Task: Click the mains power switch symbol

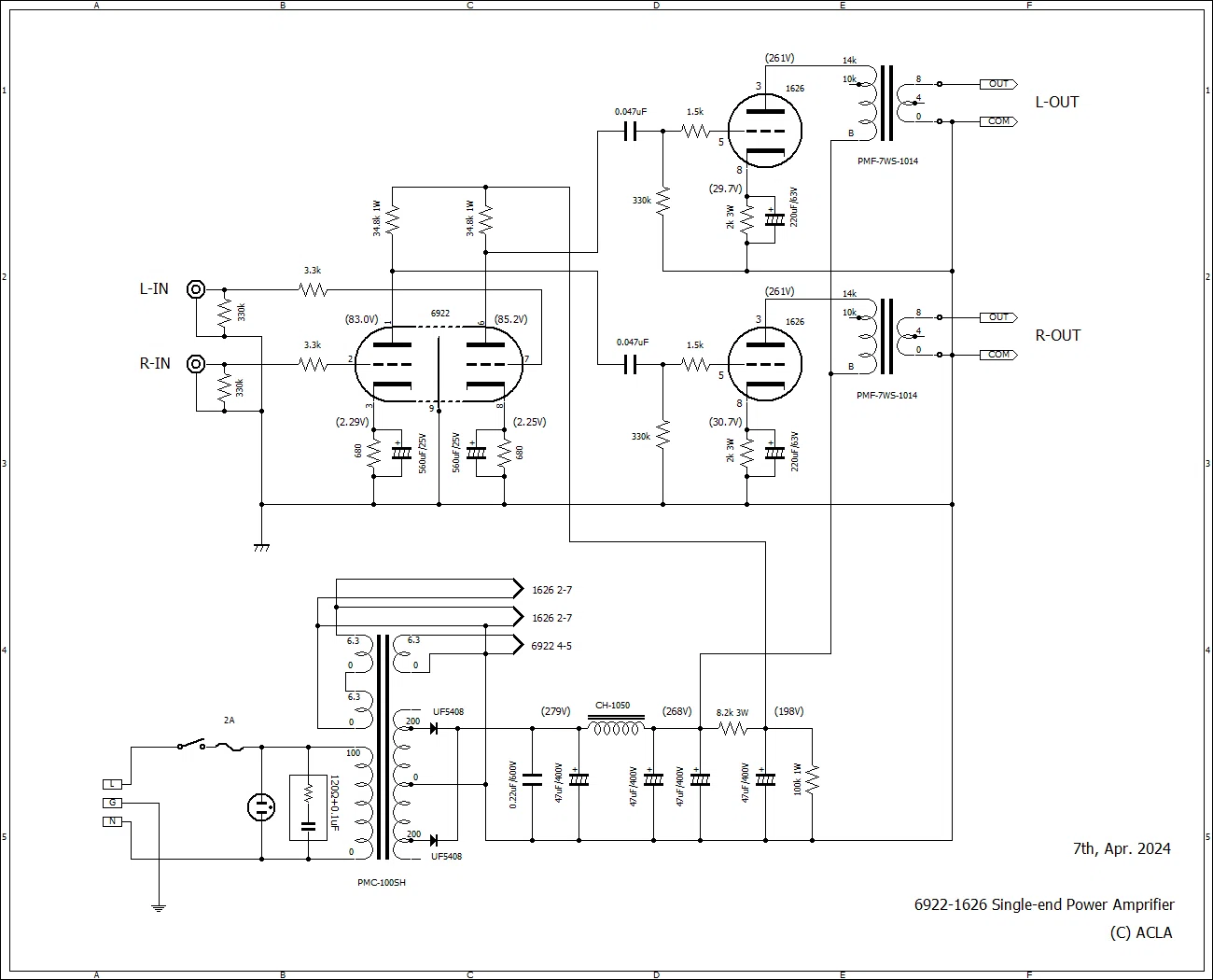Action: click(x=191, y=745)
